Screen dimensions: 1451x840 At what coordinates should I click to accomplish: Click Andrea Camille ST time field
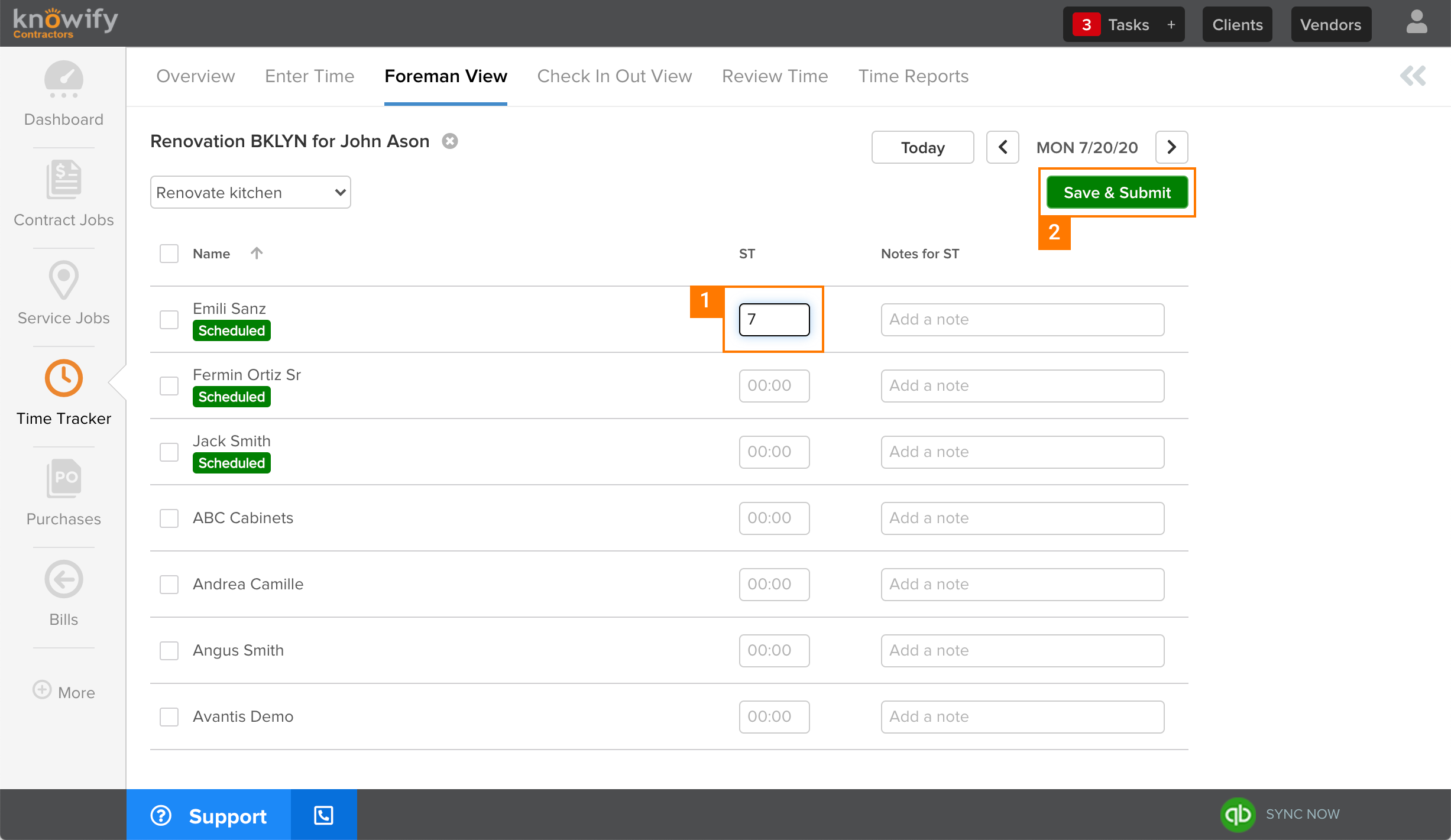pos(775,585)
